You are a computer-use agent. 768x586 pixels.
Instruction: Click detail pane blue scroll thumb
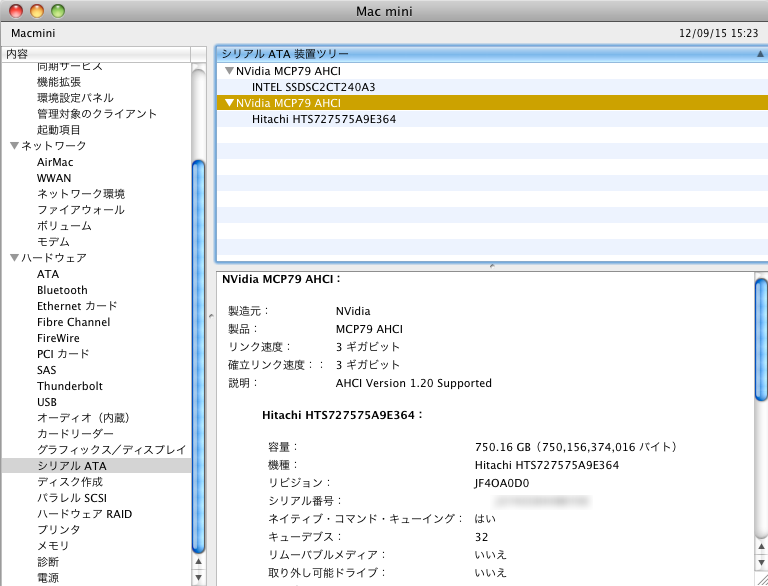click(762, 339)
